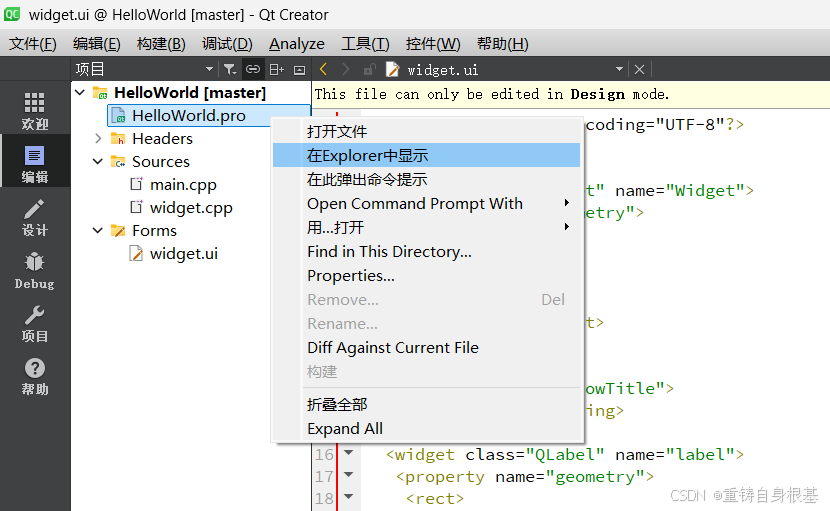Expand the Headers folder
This screenshot has width=830, height=511.
click(98, 138)
